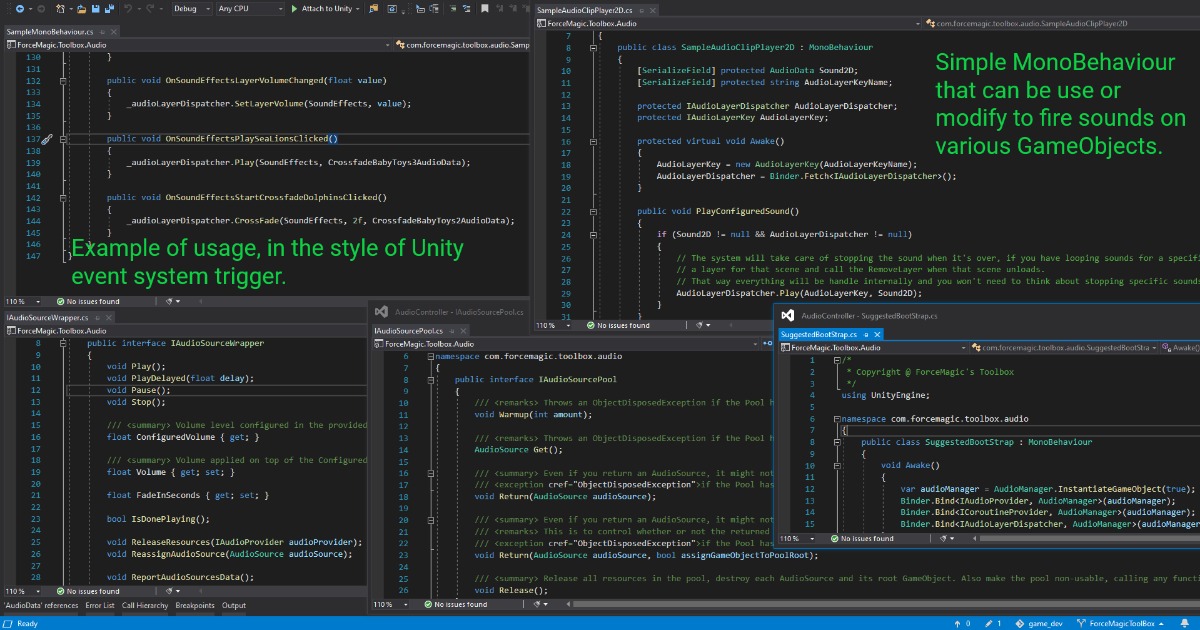The width and height of the screenshot is (1200, 630).
Task: Switch to the Error List tab
Action: tap(99, 606)
